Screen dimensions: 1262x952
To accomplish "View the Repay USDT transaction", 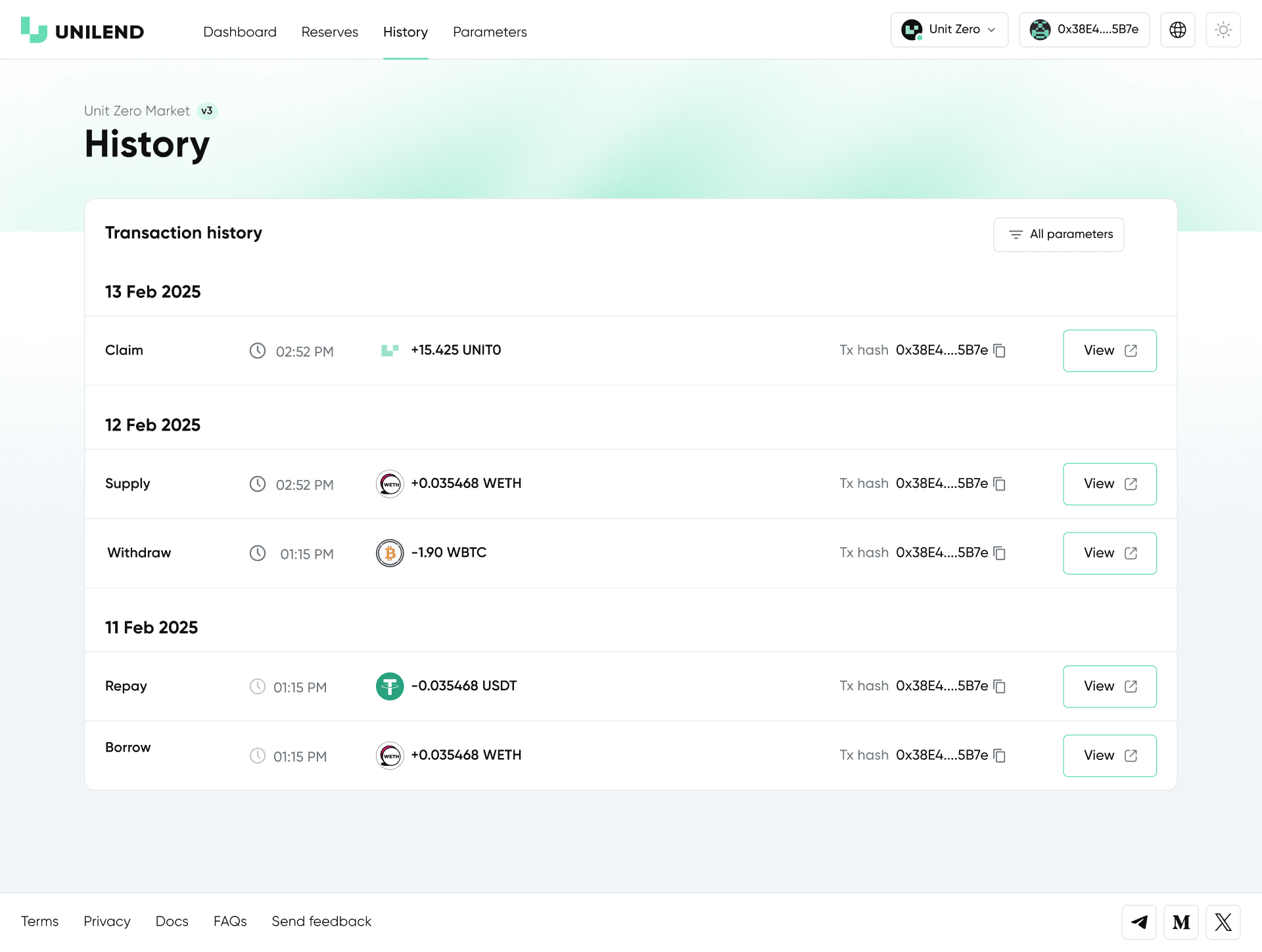I will pos(1110,686).
